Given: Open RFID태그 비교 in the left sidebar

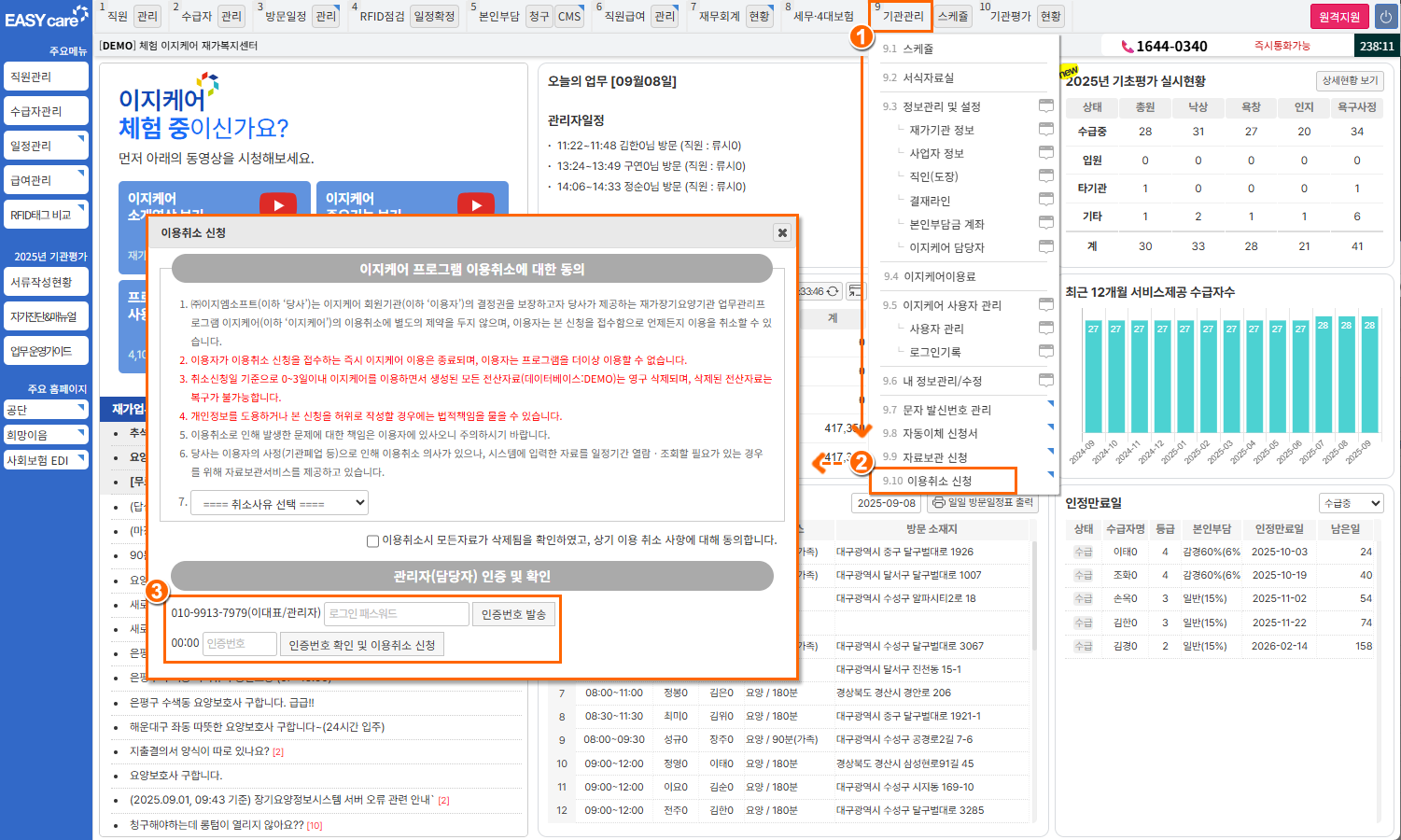Looking at the screenshot, I should pyautogui.click(x=47, y=215).
